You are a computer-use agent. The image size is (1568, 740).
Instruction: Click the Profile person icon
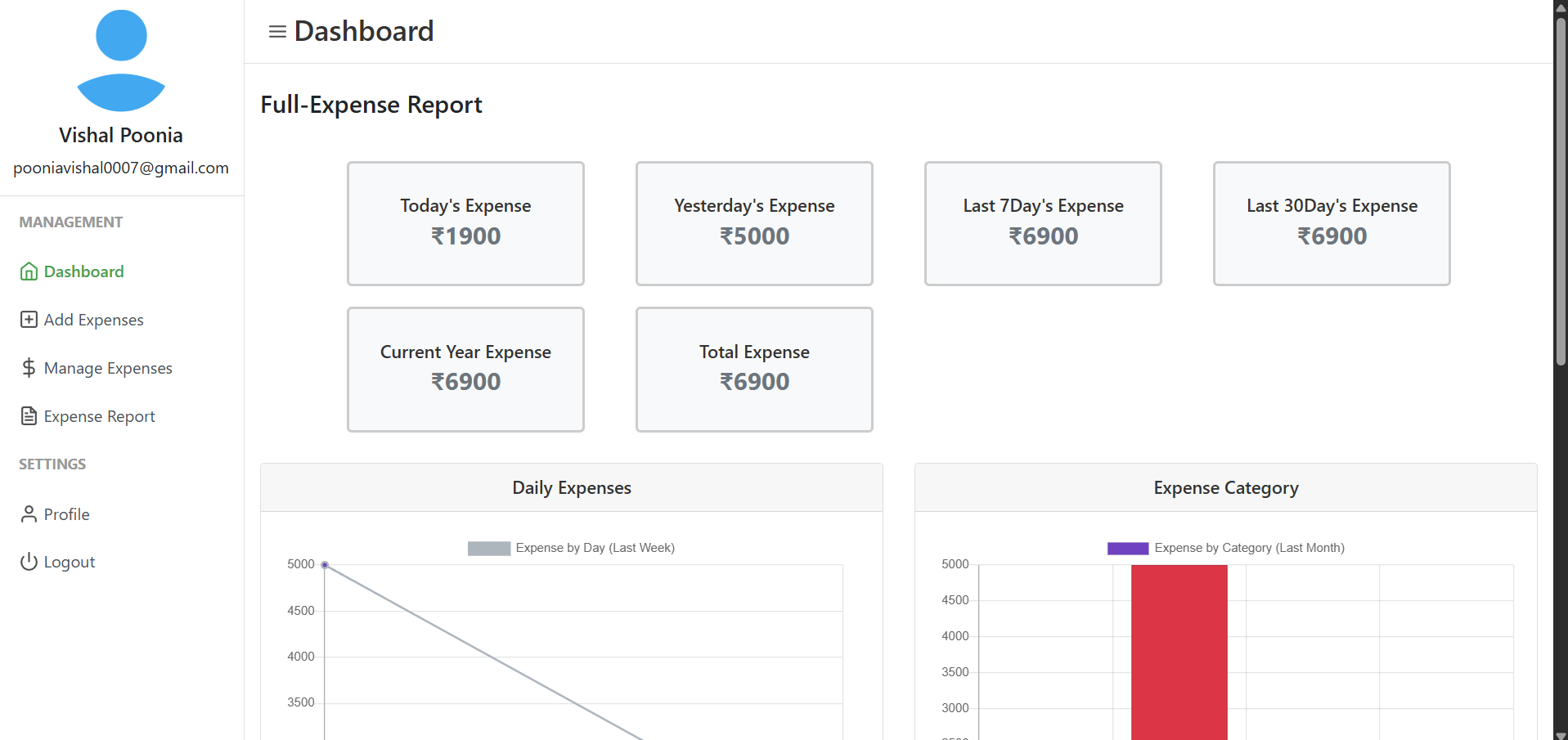(29, 514)
